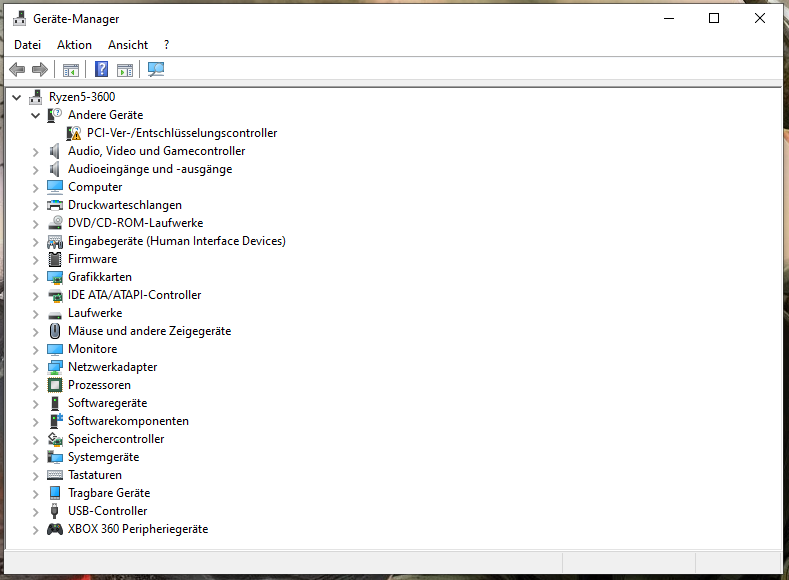789x580 pixels.
Task: Expand the Netzwerkadapter category chevron
Action: (35, 368)
